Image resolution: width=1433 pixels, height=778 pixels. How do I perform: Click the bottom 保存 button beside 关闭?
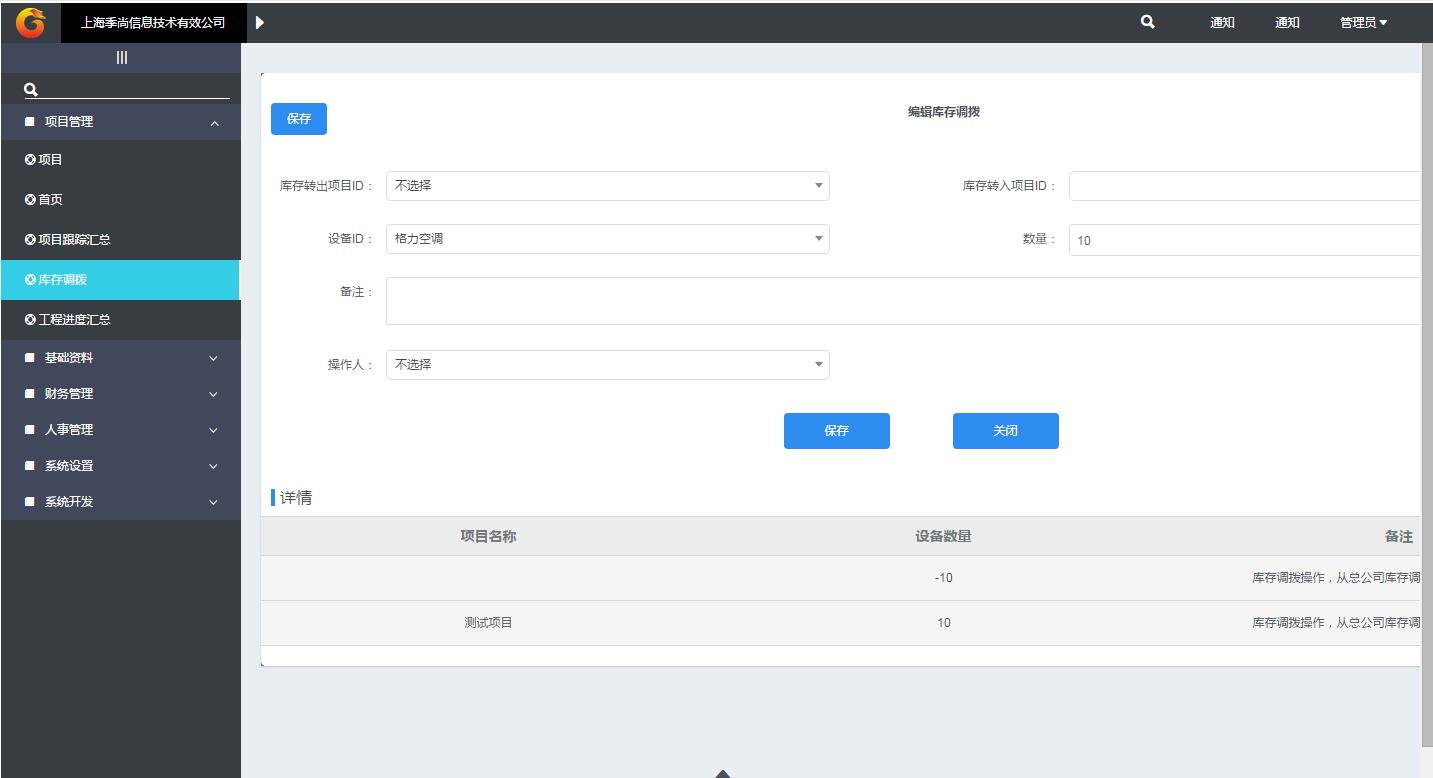pyautogui.click(x=836, y=431)
